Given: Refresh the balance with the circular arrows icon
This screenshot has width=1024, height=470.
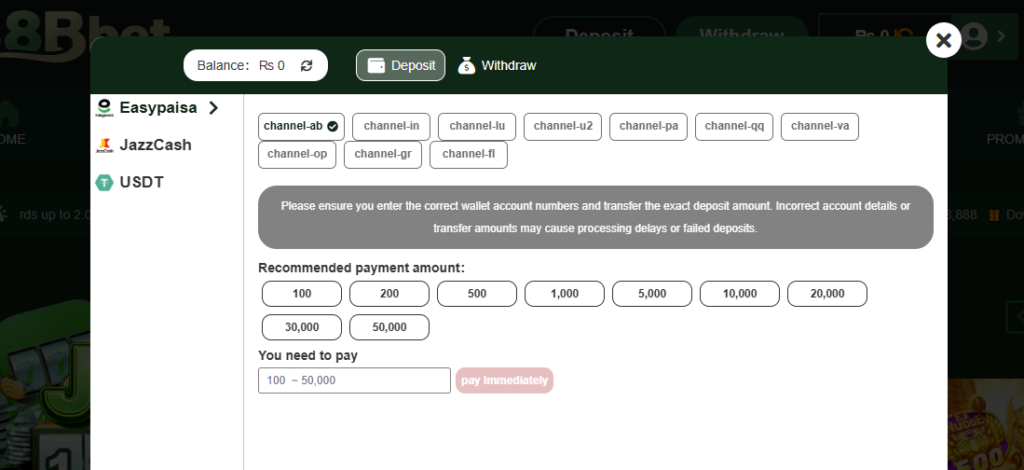Looking at the screenshot, I should [306, 65].
